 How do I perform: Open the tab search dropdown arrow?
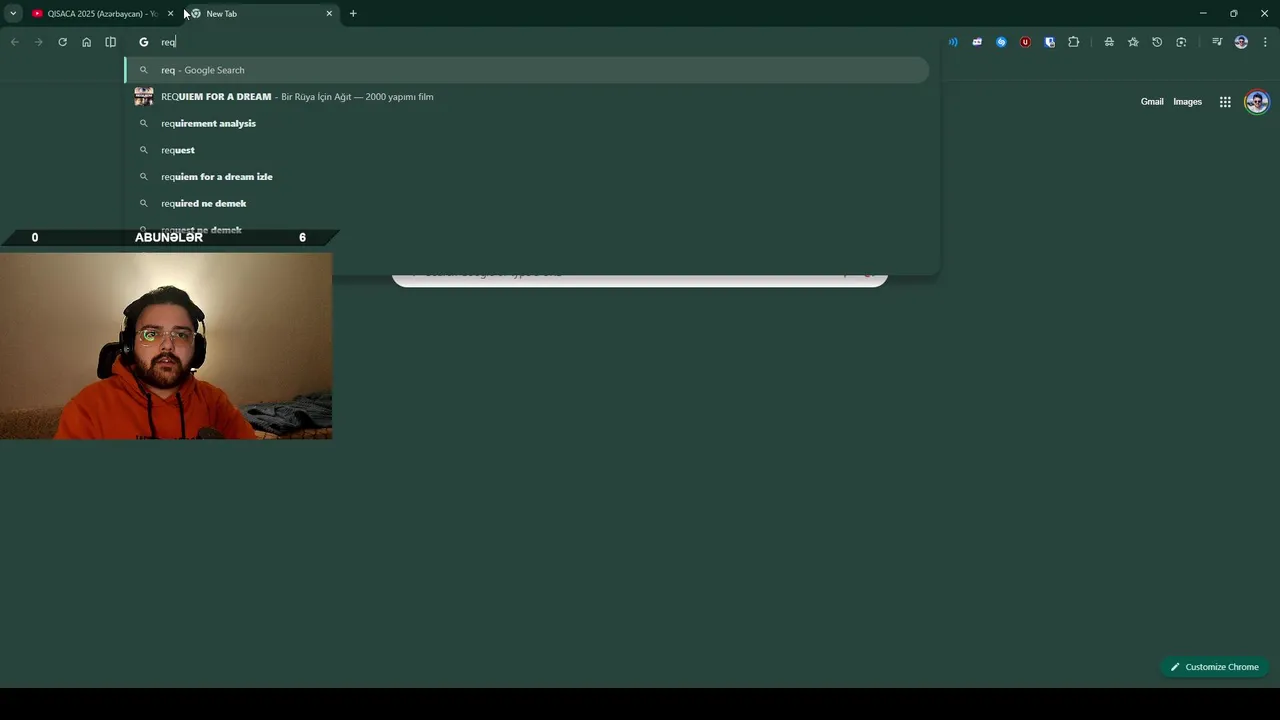pyautogui.click(x=13, y=14)
